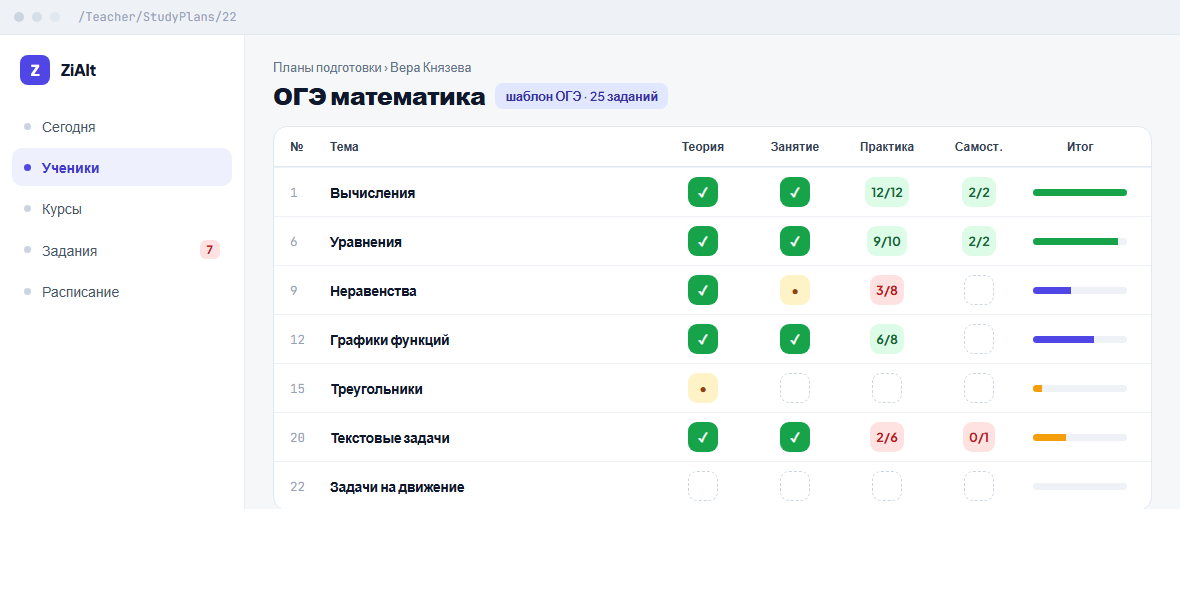
Task: Toggle Теория checkmark for Текстовые задачи
Action: pyautogui.click(x=703, y=437)
